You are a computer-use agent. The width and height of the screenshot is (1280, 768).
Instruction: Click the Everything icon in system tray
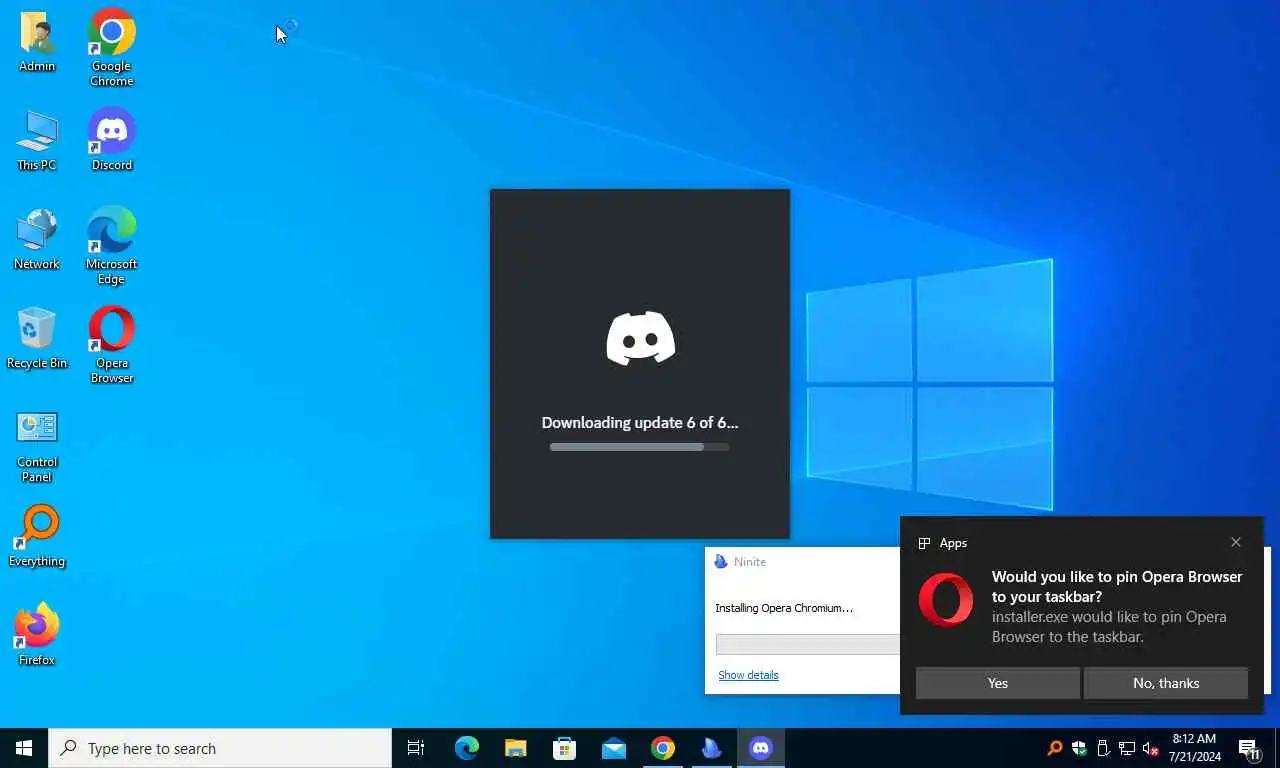(1055, 748)
